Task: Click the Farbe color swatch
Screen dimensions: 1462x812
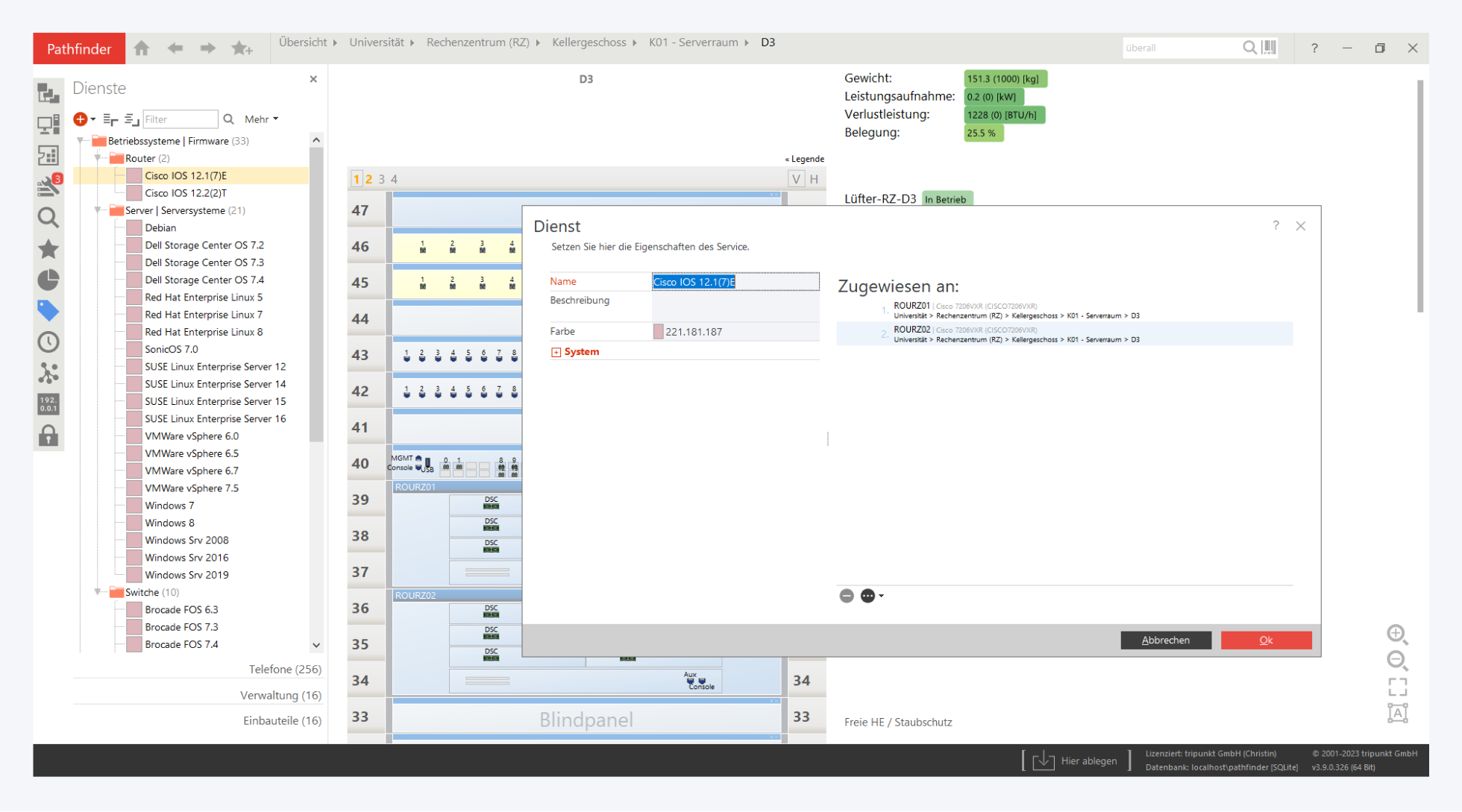Action: point(658,332)
